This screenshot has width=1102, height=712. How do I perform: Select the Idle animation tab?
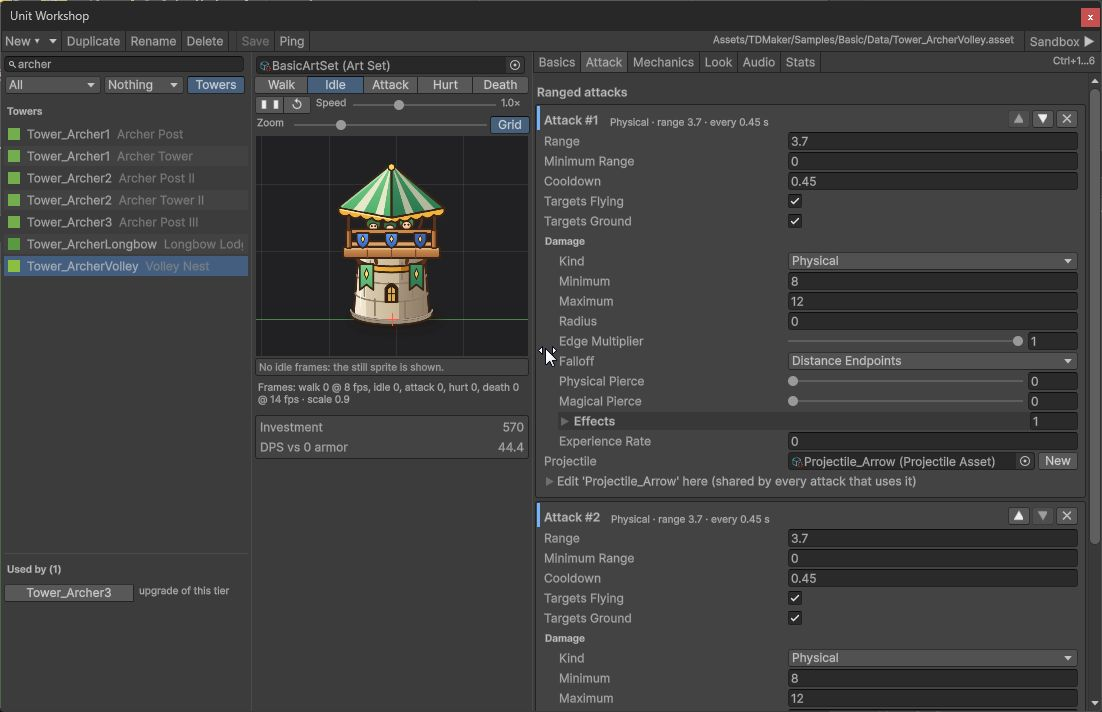click(335, 85)
